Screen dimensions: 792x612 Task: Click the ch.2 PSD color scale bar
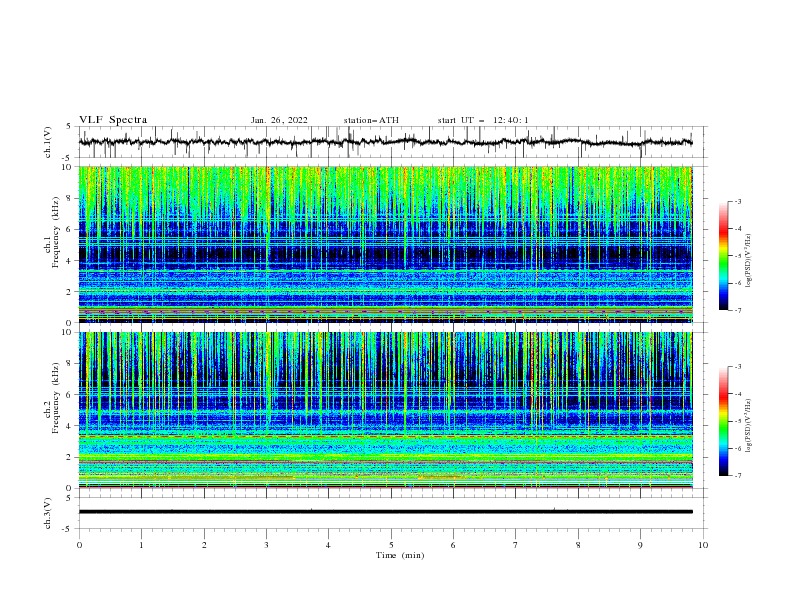pos(724,421)
